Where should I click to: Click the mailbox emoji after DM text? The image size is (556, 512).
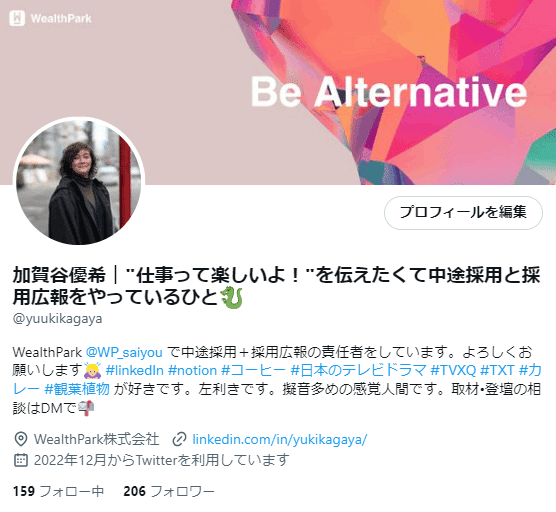tap(86, 408)
